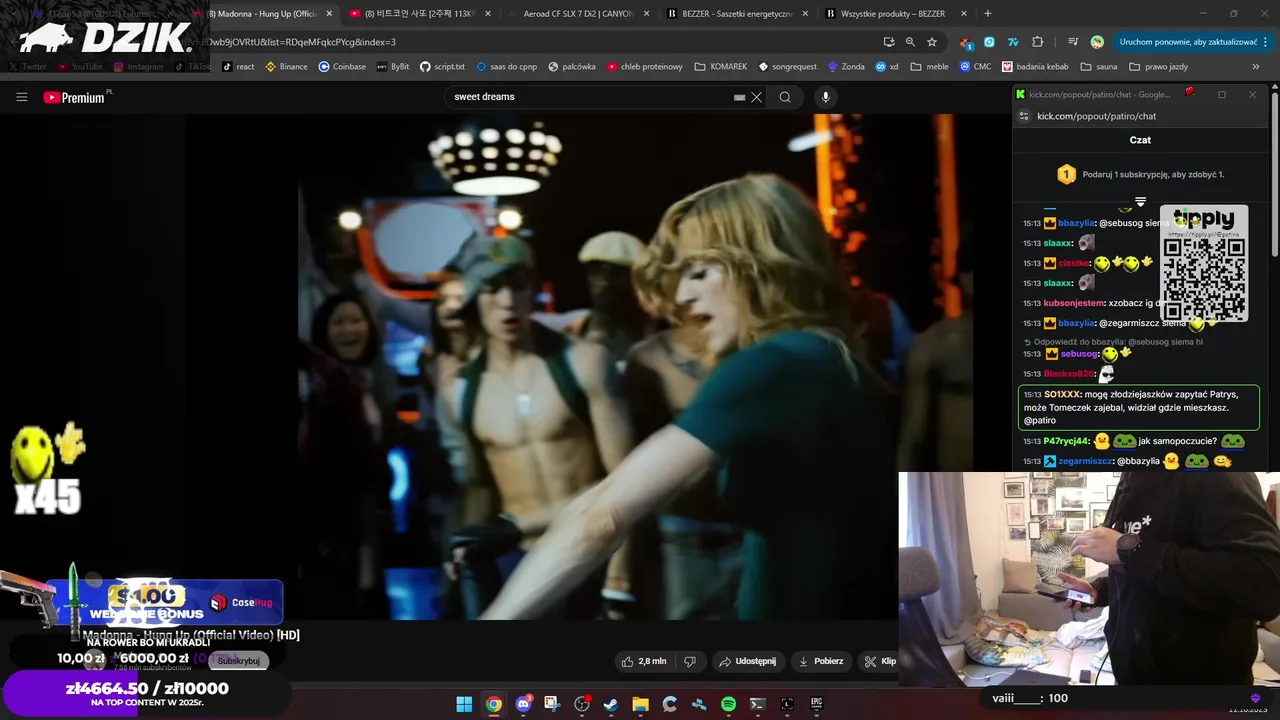Image resolution: width=1280 pixels, height=720 pixels.
Task: Open the Binance bookmark
Action: [286, 67]
